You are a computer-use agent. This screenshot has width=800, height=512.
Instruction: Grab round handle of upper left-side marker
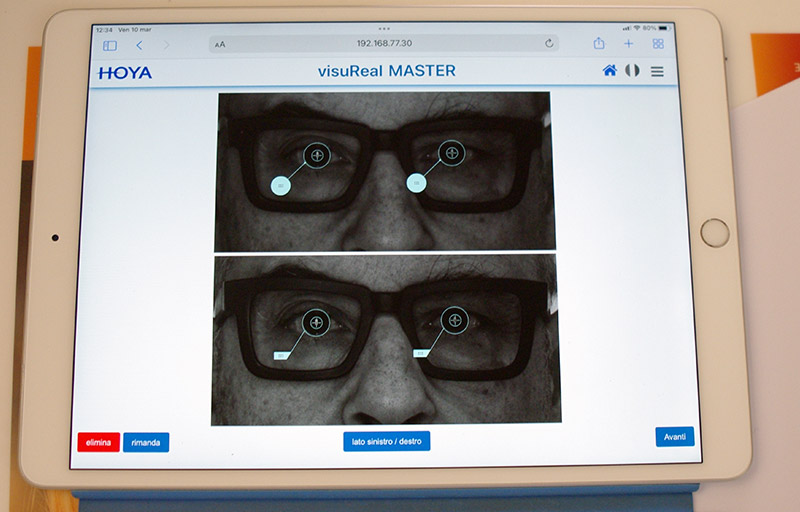(281, 186)
